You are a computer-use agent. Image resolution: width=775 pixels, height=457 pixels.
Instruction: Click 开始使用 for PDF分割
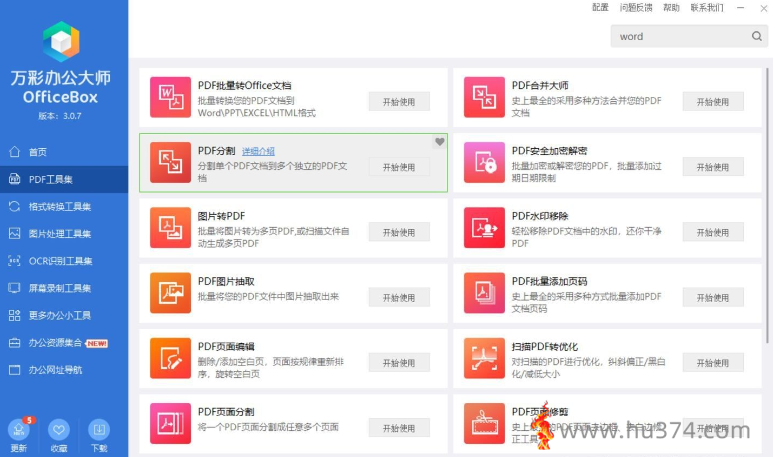399,167
